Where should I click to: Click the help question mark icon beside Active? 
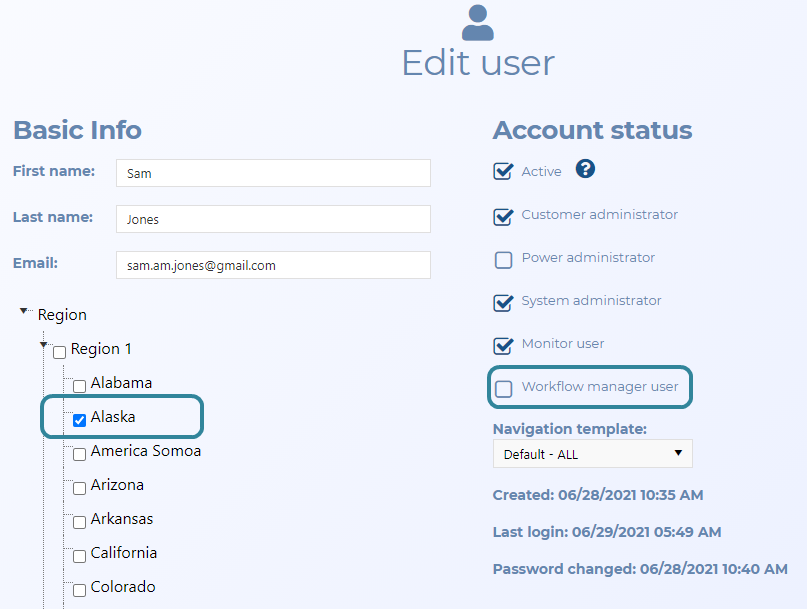click(x=586, y=169)
